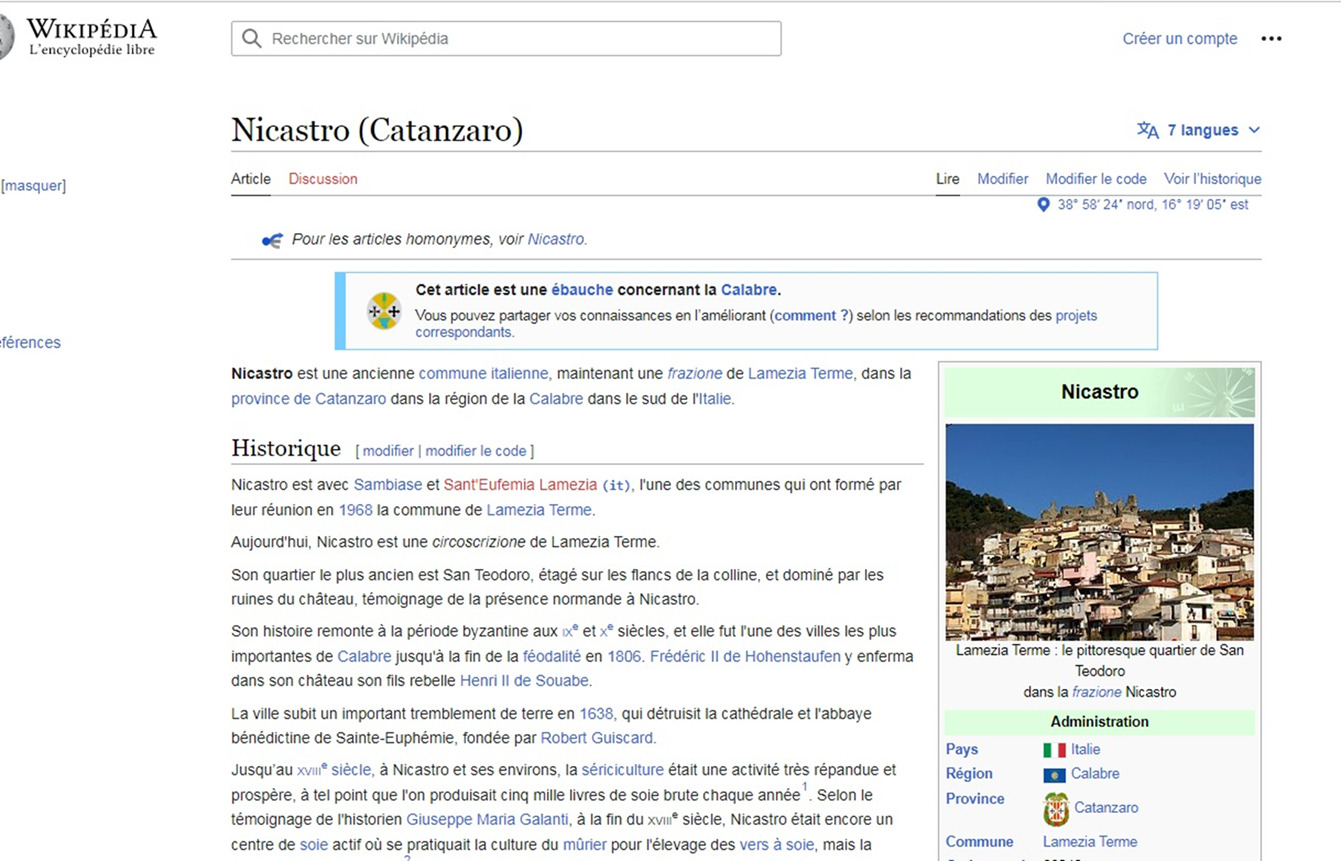Click modifier next to Historique heading

coord(388,451)
